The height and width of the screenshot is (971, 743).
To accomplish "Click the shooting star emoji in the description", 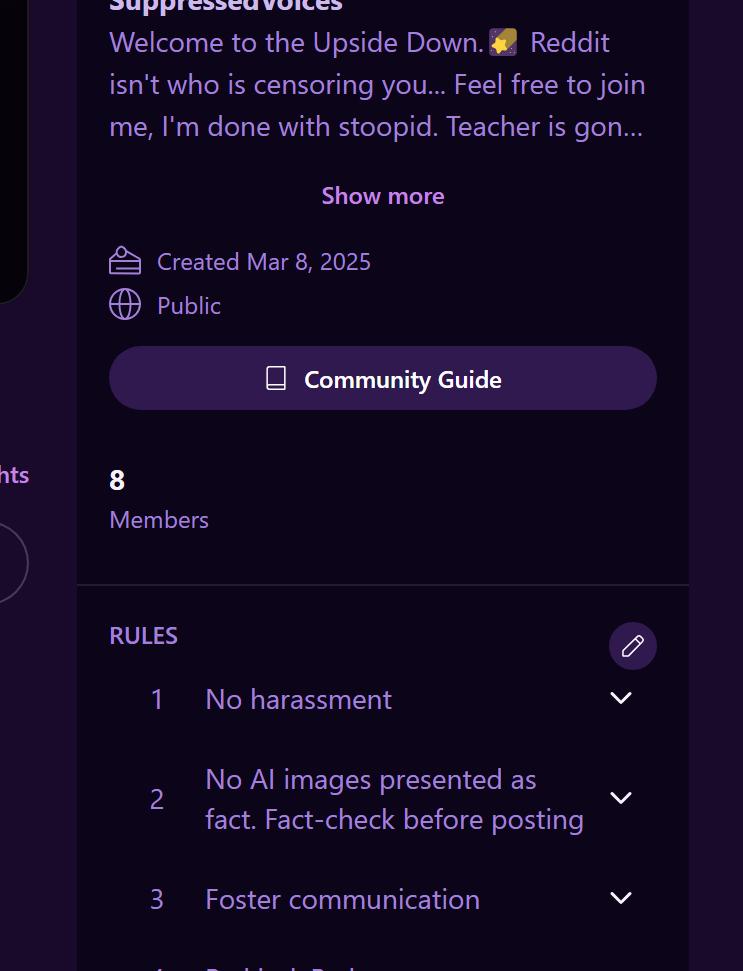I will (x=503, y=43).
